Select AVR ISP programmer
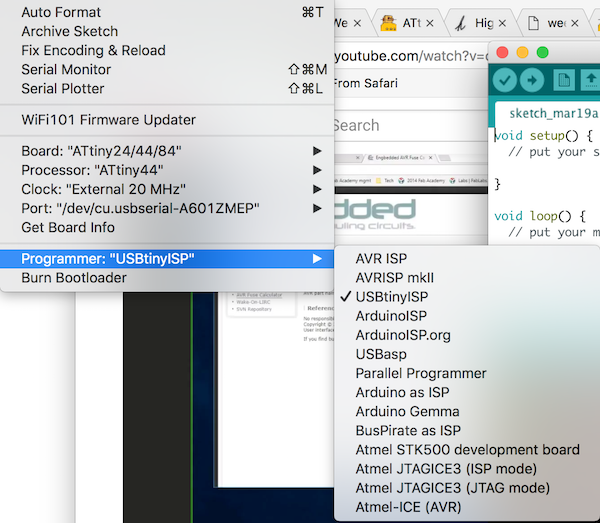The image size is (600, 523). (x=467, y=259)
